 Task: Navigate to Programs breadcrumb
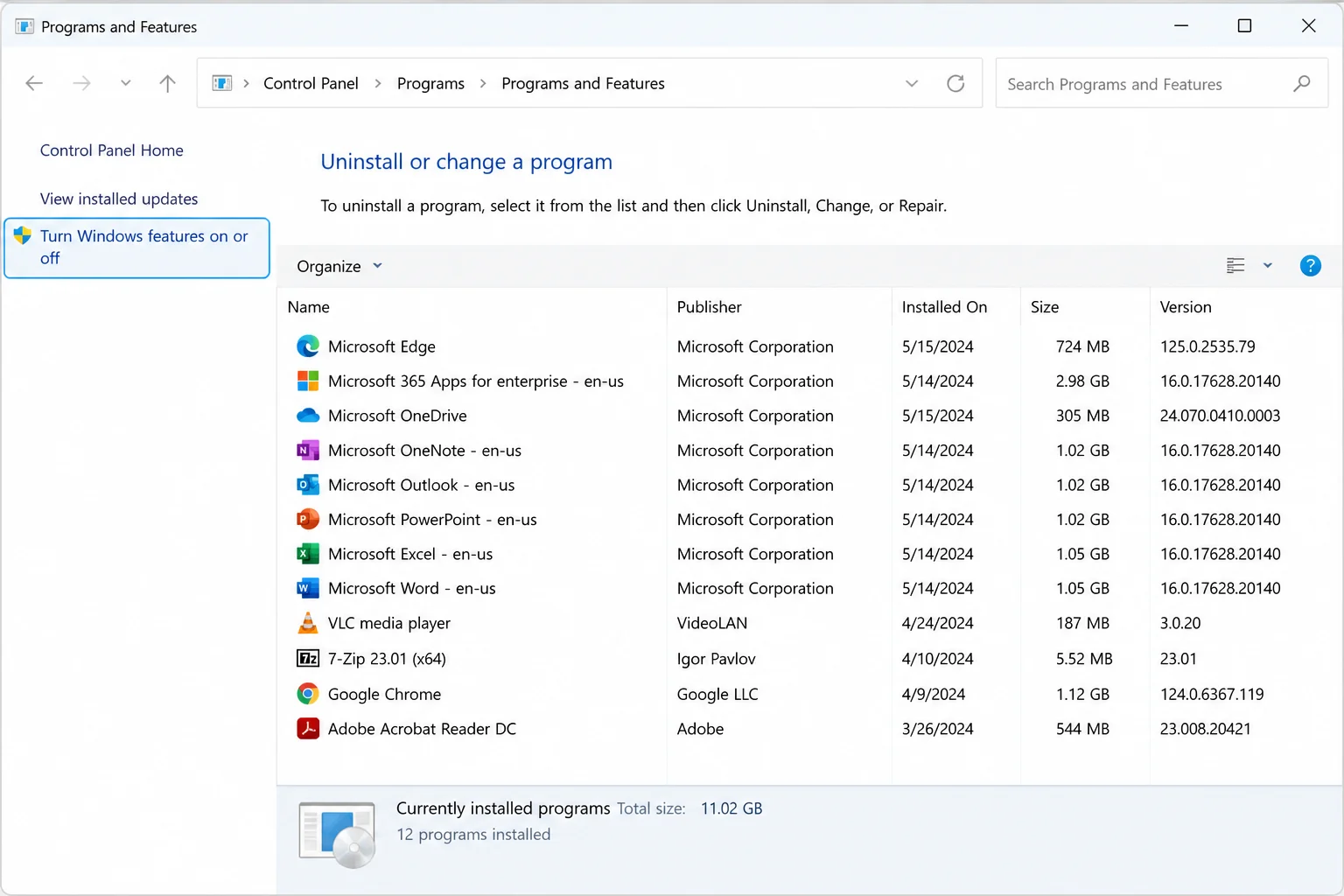430,83
